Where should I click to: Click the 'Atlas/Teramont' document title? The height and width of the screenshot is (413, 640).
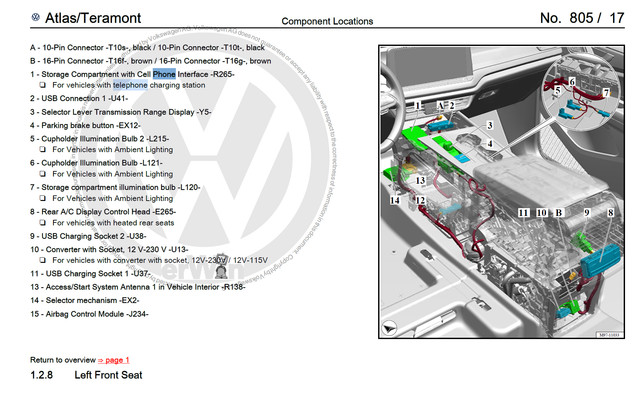coord(93,18)
